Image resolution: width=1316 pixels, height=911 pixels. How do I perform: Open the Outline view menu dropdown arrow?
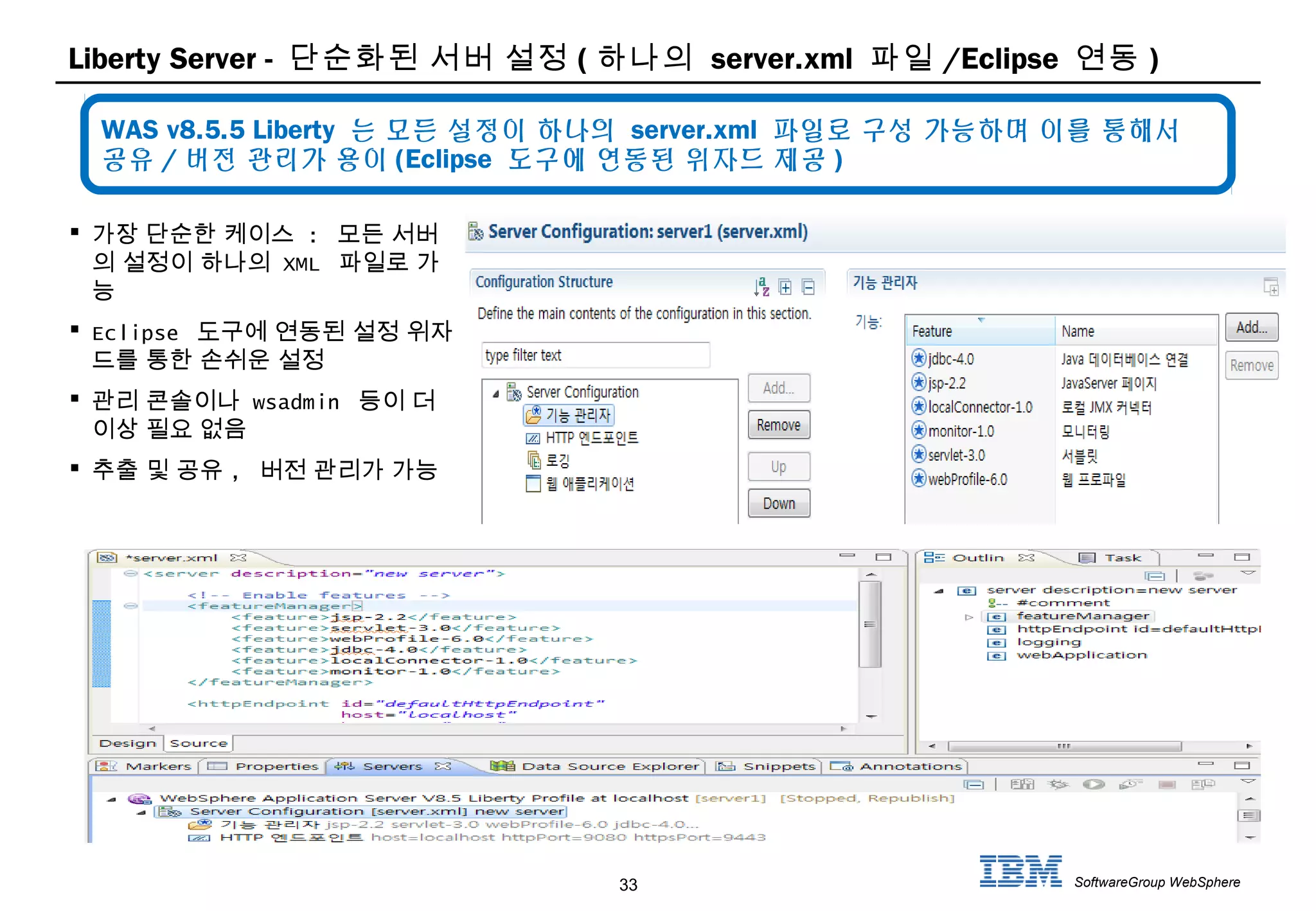(1247, 573)
